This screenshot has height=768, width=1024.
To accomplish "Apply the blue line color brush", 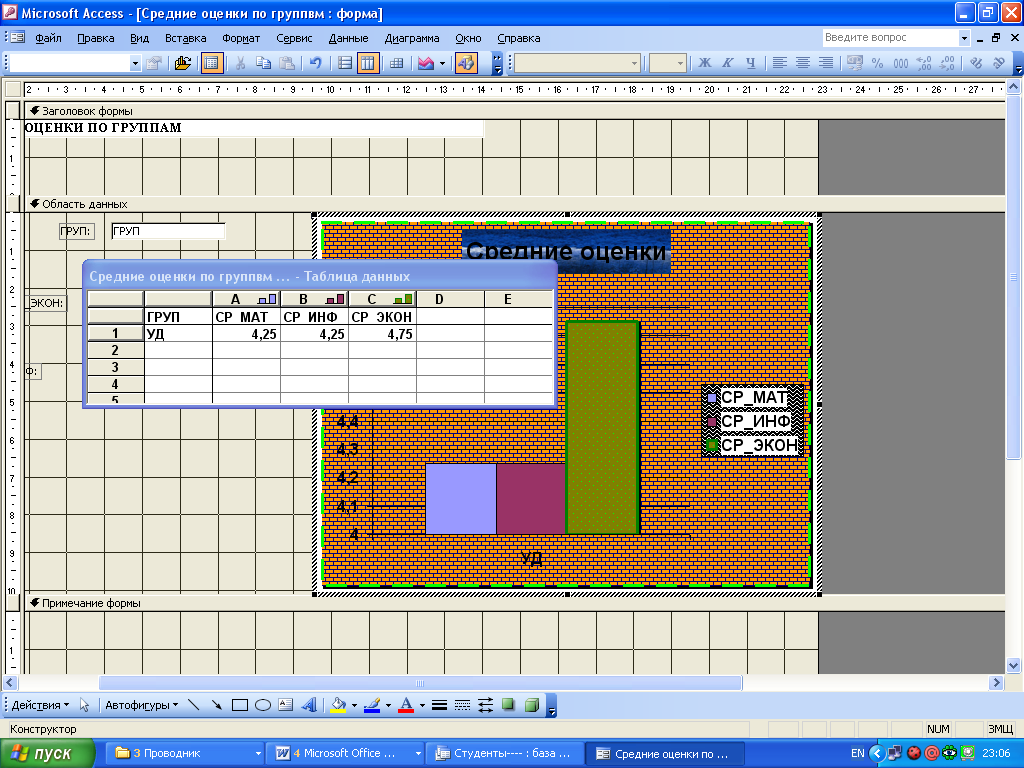I will (372, 705).
